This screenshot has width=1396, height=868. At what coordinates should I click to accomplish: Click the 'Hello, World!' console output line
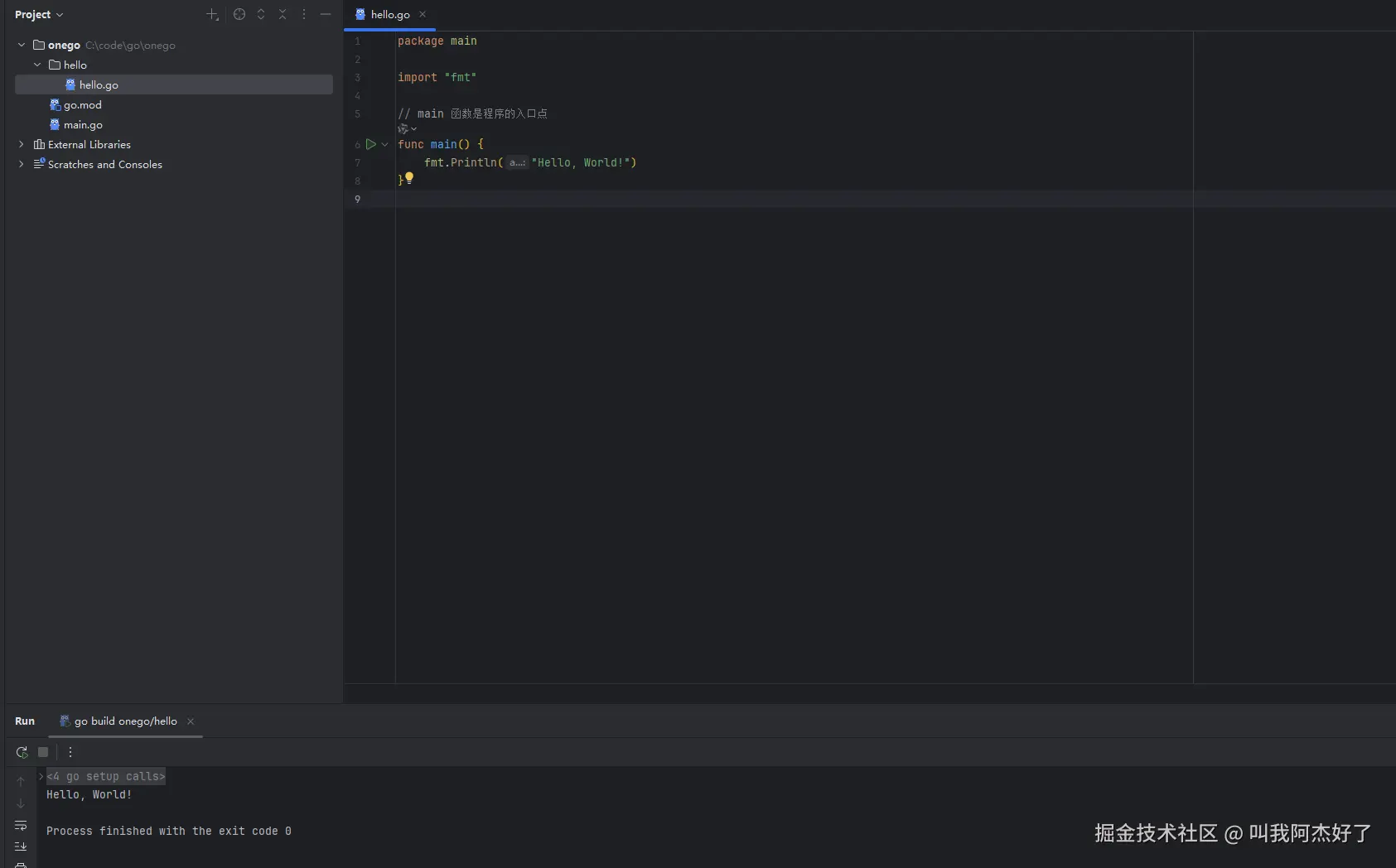pyautogui.click(x=89, y=794)
